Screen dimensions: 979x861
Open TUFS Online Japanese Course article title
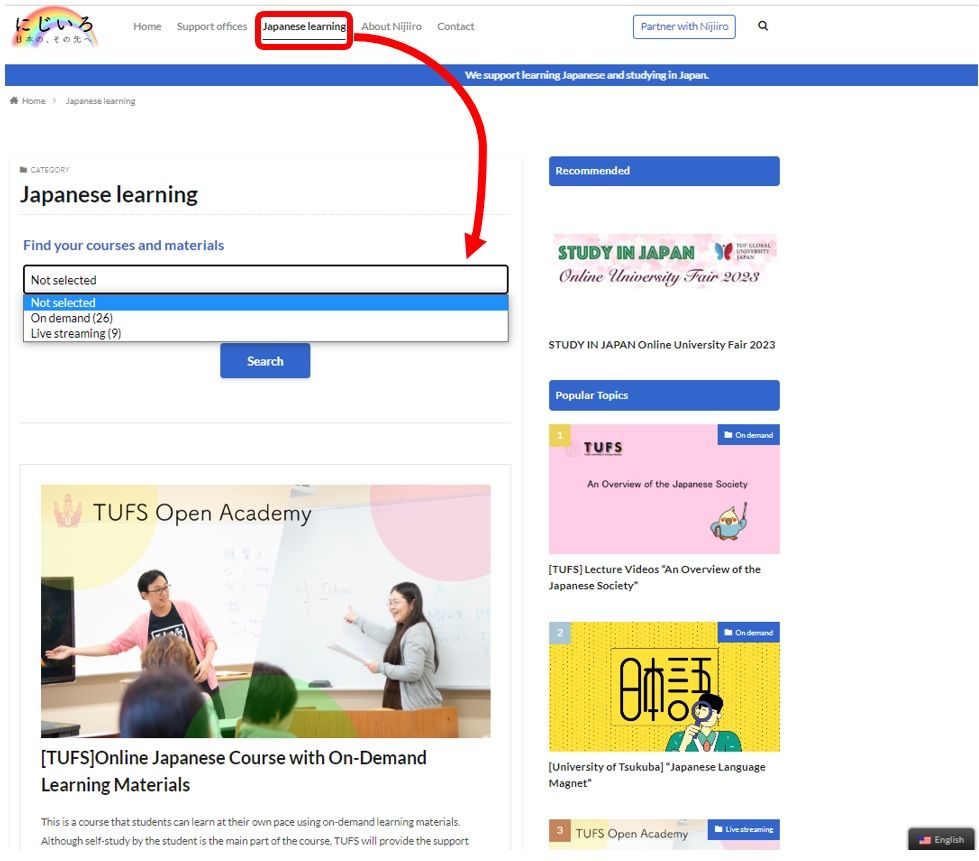click(234, 770)
